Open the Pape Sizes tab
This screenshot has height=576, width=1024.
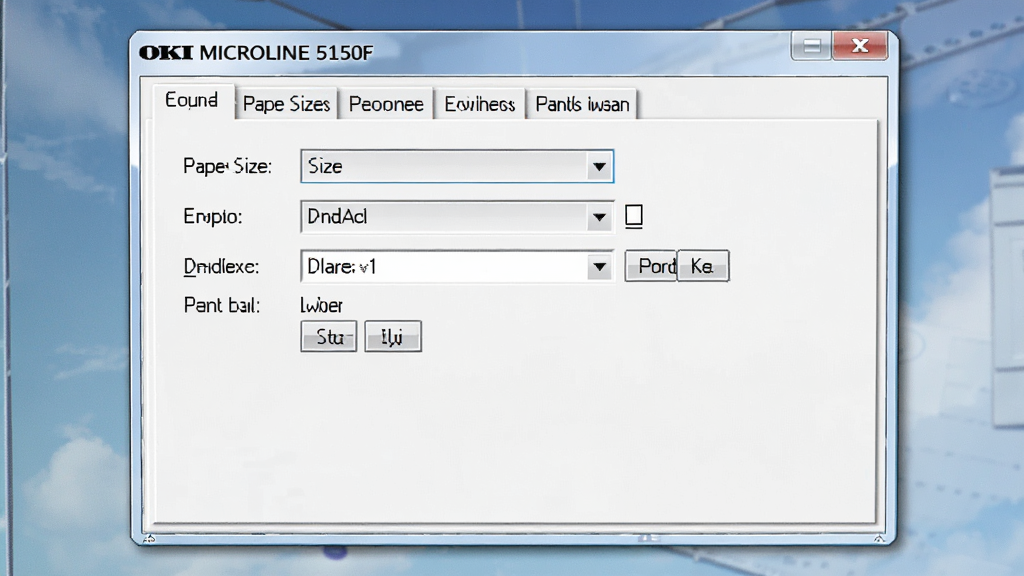point(286,104)
